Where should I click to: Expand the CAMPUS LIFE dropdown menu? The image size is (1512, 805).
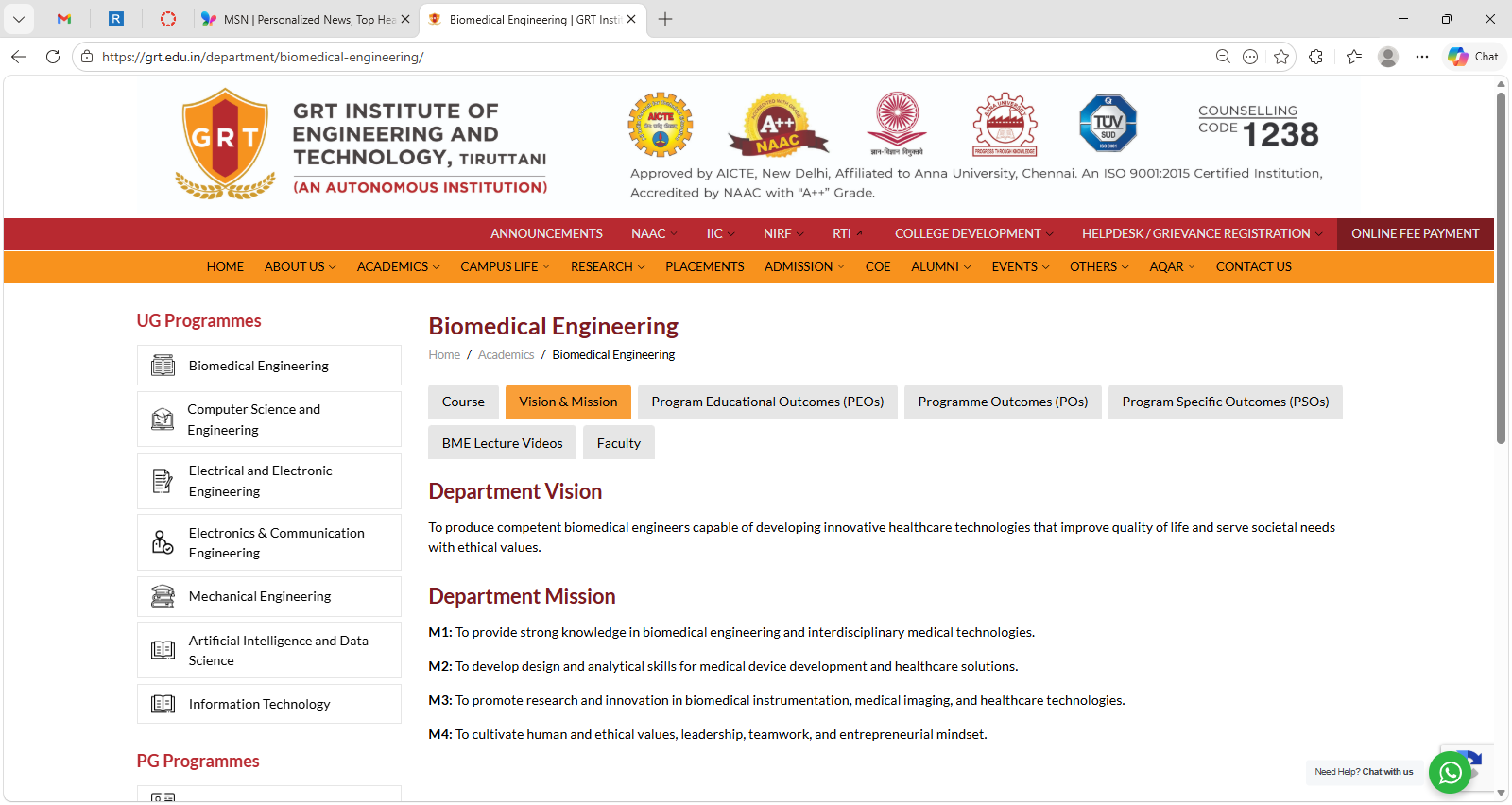click(x=505, y=267)
